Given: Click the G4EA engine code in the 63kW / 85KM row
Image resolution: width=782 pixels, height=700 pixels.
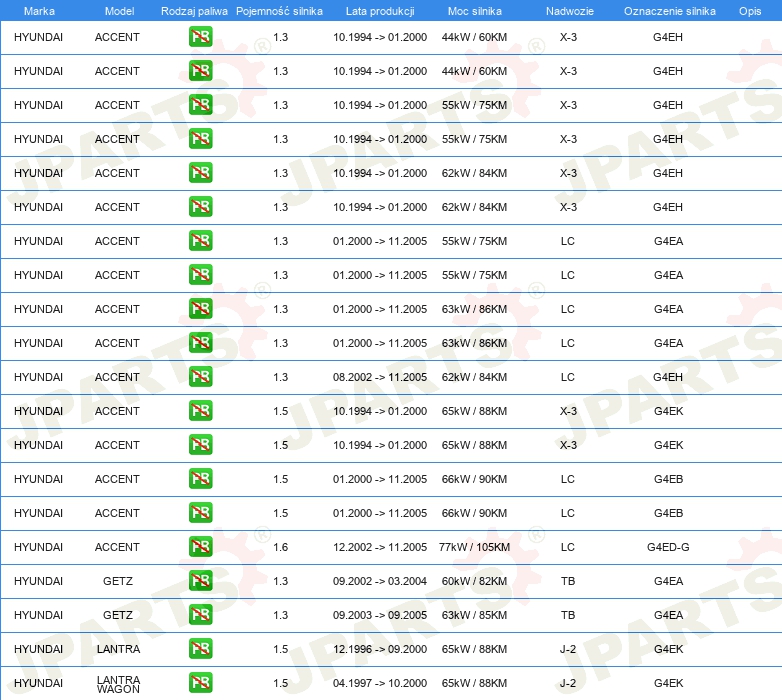Looking at the screenshot, I should point(668,615).
